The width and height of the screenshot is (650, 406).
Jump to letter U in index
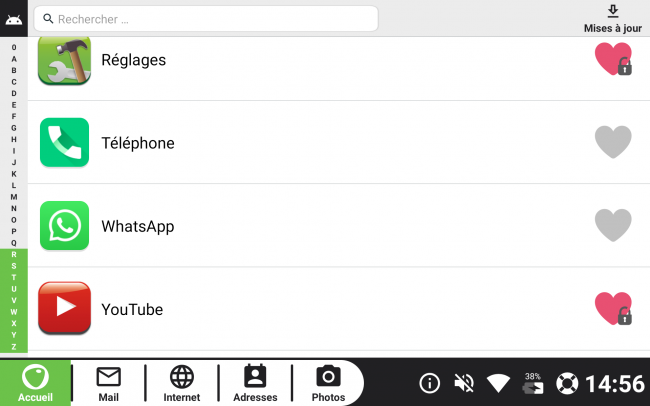point(14,289)
